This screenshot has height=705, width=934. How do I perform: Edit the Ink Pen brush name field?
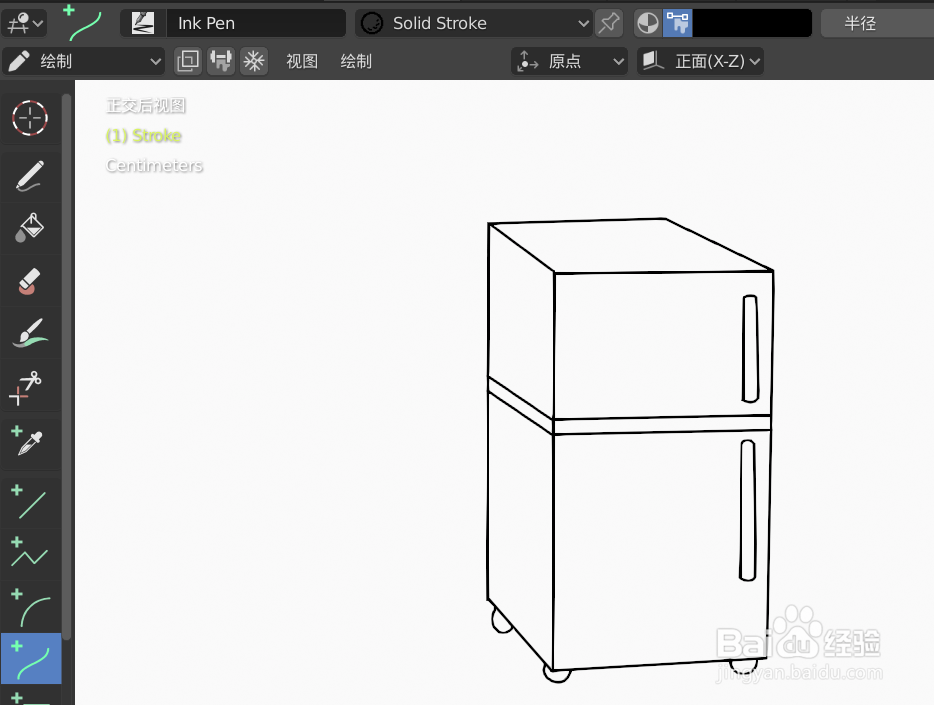pyautogui.click(x=255, y=23)
